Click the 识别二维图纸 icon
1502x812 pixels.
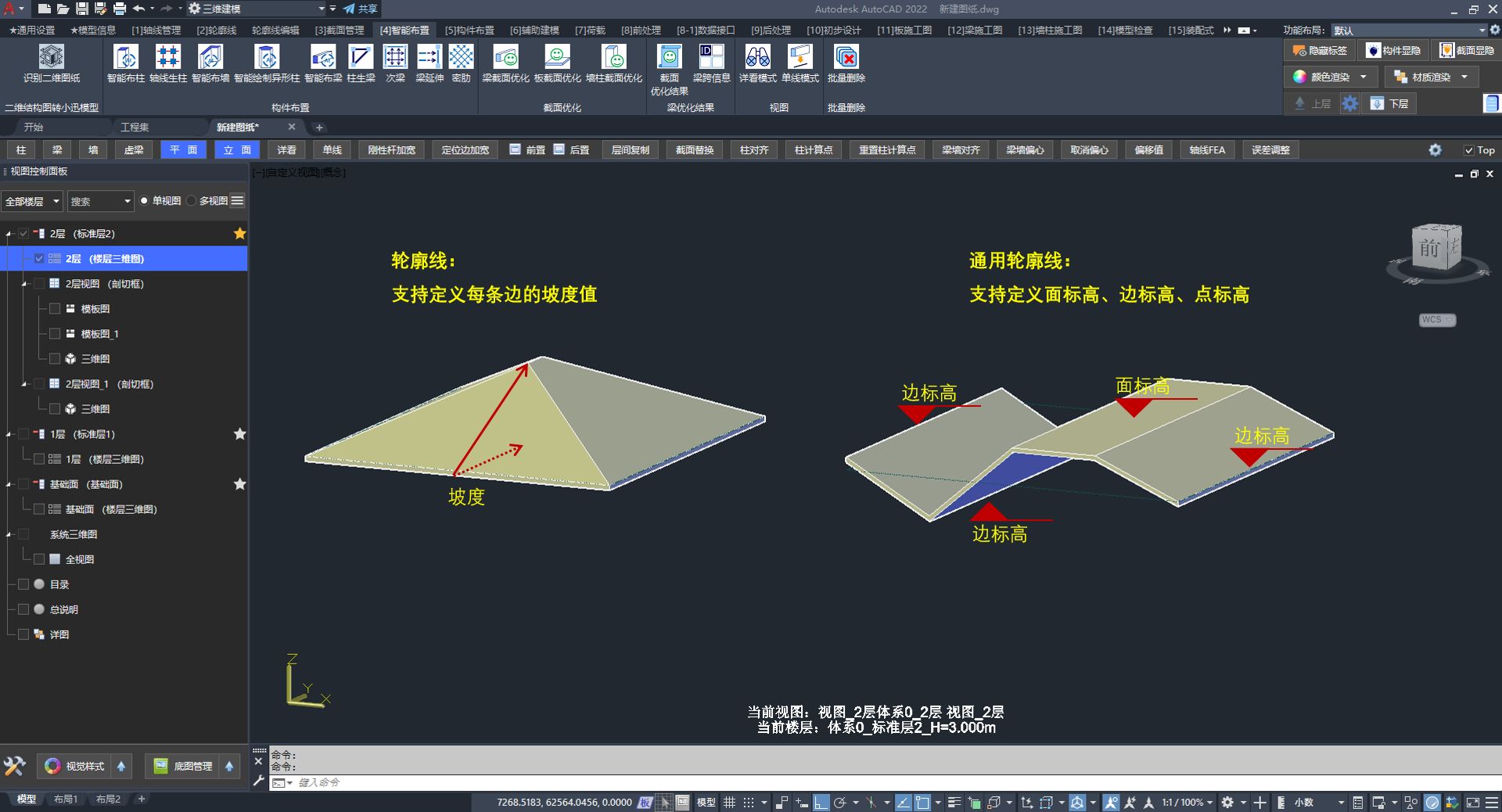click(x=52, y=57)
